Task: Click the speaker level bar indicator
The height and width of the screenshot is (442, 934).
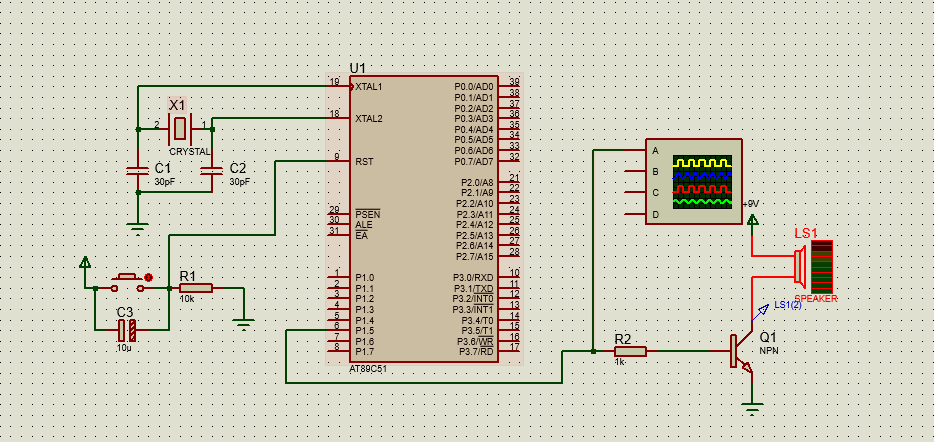Action: [821, 266]
